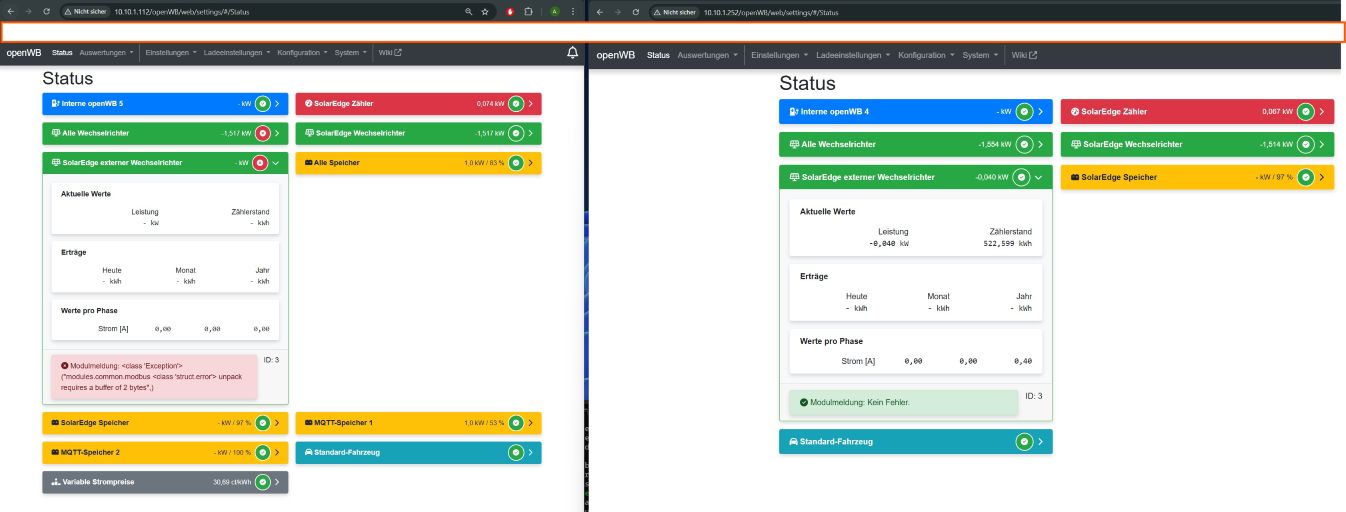Open Ladeeinstellungen menu in right window
Screen dimensions: 1346x512
point(852,55)
